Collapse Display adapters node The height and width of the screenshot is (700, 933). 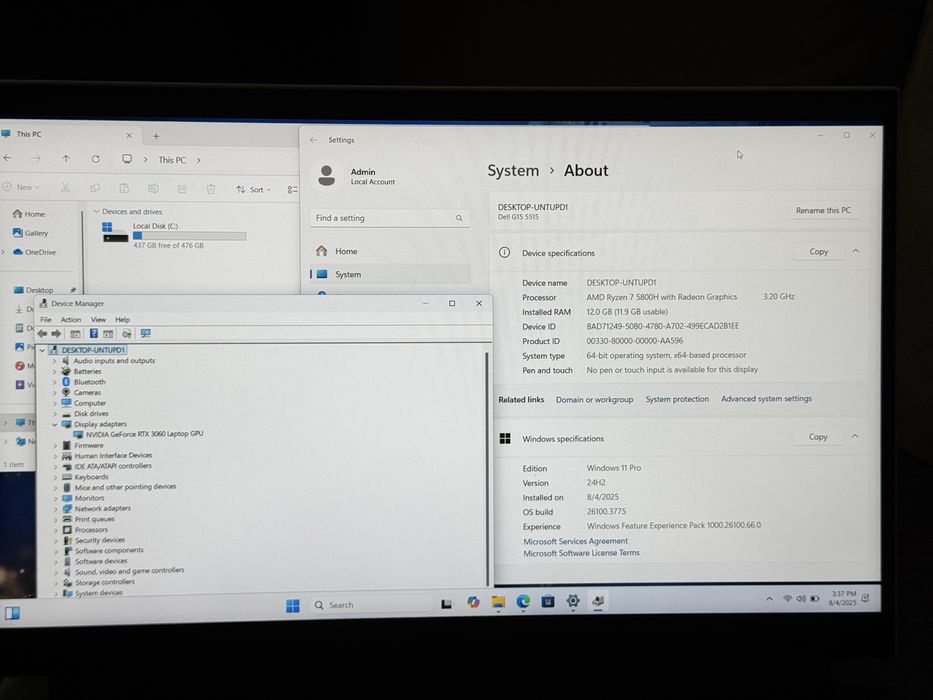click(55, 424)
